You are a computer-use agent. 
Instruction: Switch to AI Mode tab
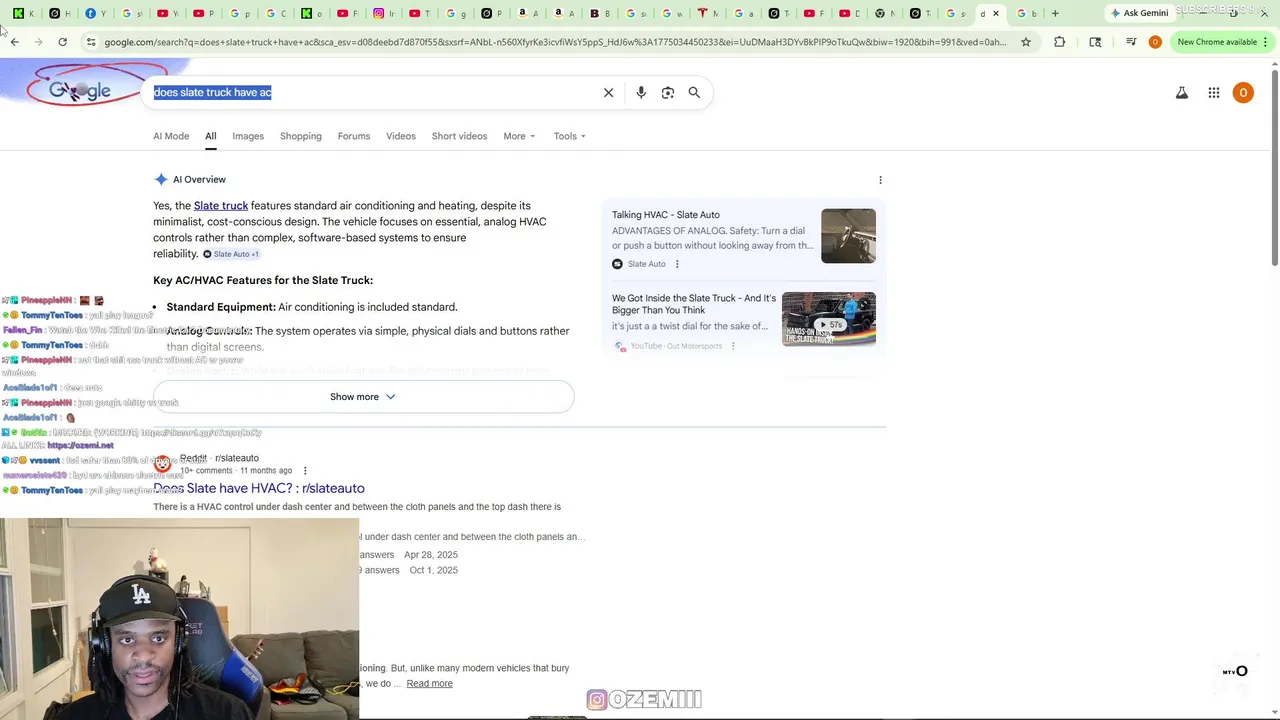point(171,136)
